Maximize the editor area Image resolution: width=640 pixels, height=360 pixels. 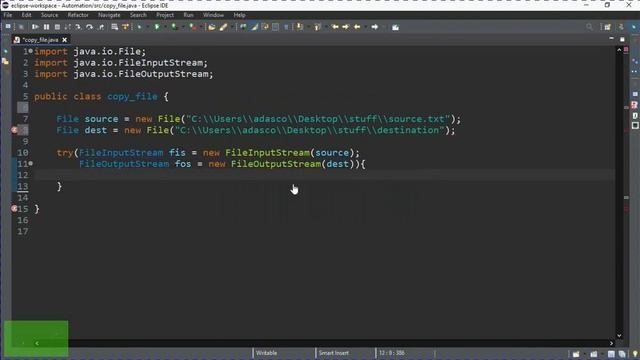tap(622, 39)
